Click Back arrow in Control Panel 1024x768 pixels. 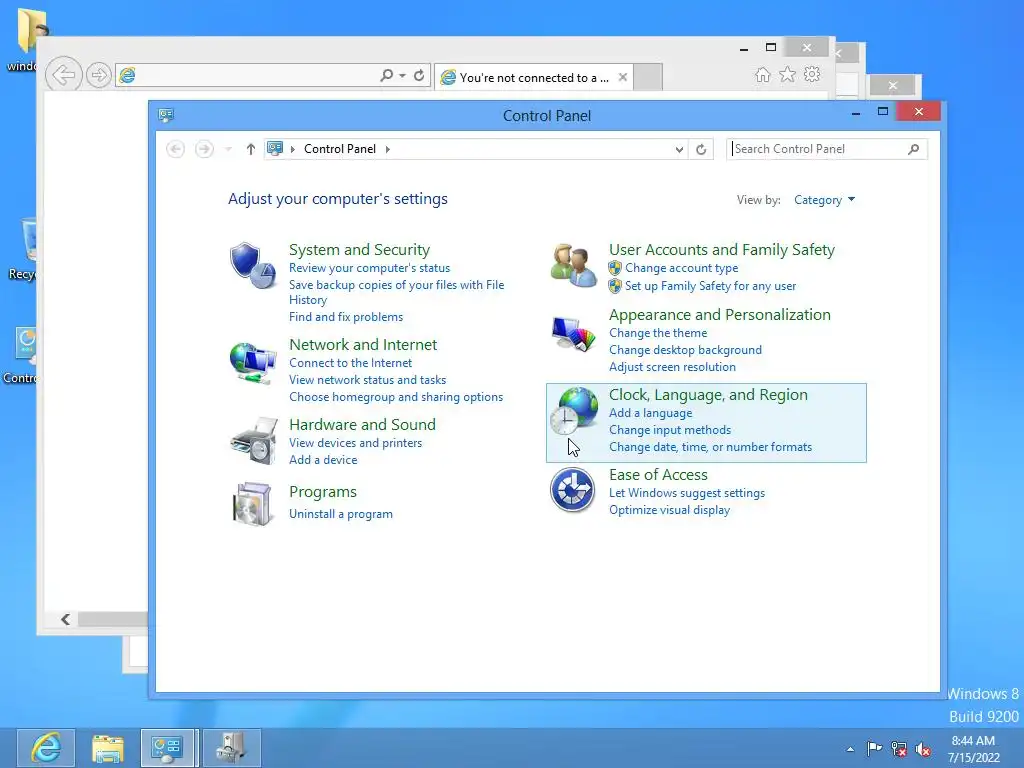[x=175, y=149]
